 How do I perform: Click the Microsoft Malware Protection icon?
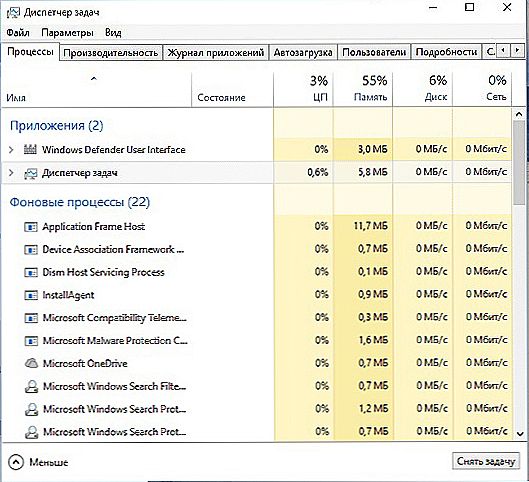click(x=31, y=341)
